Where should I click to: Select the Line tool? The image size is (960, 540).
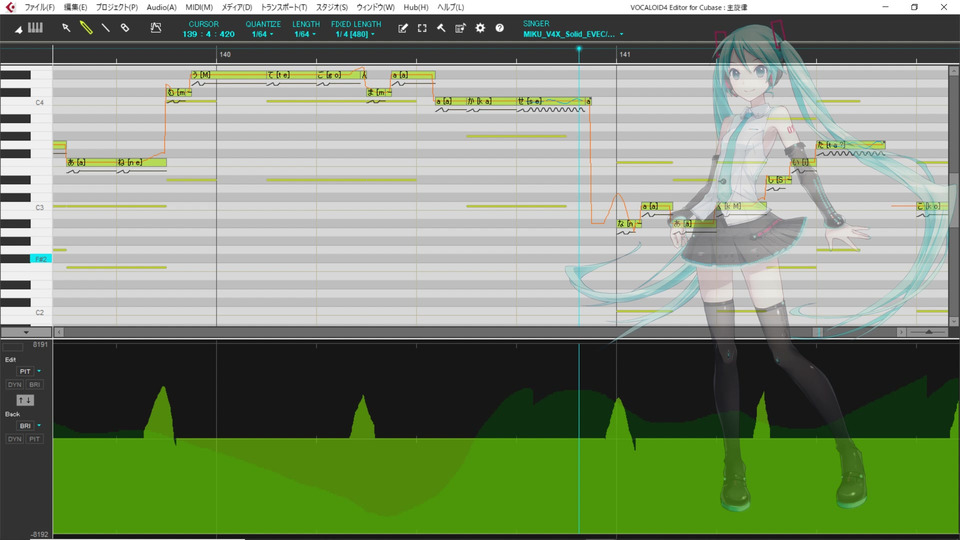pos(105,28)
